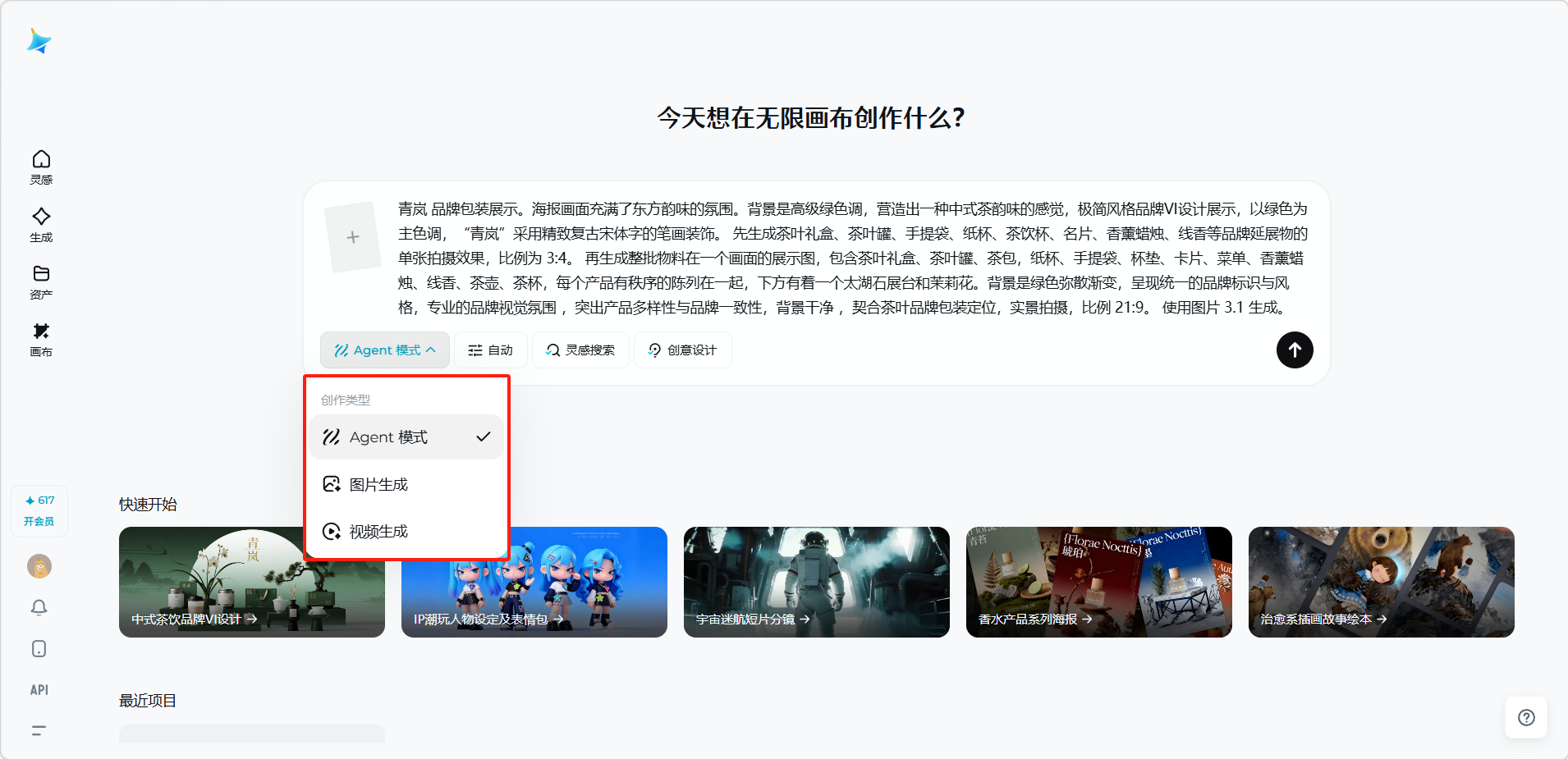Click the help question mark icon
Screen dimensions: 1568x759
[x=1526, y=718]
